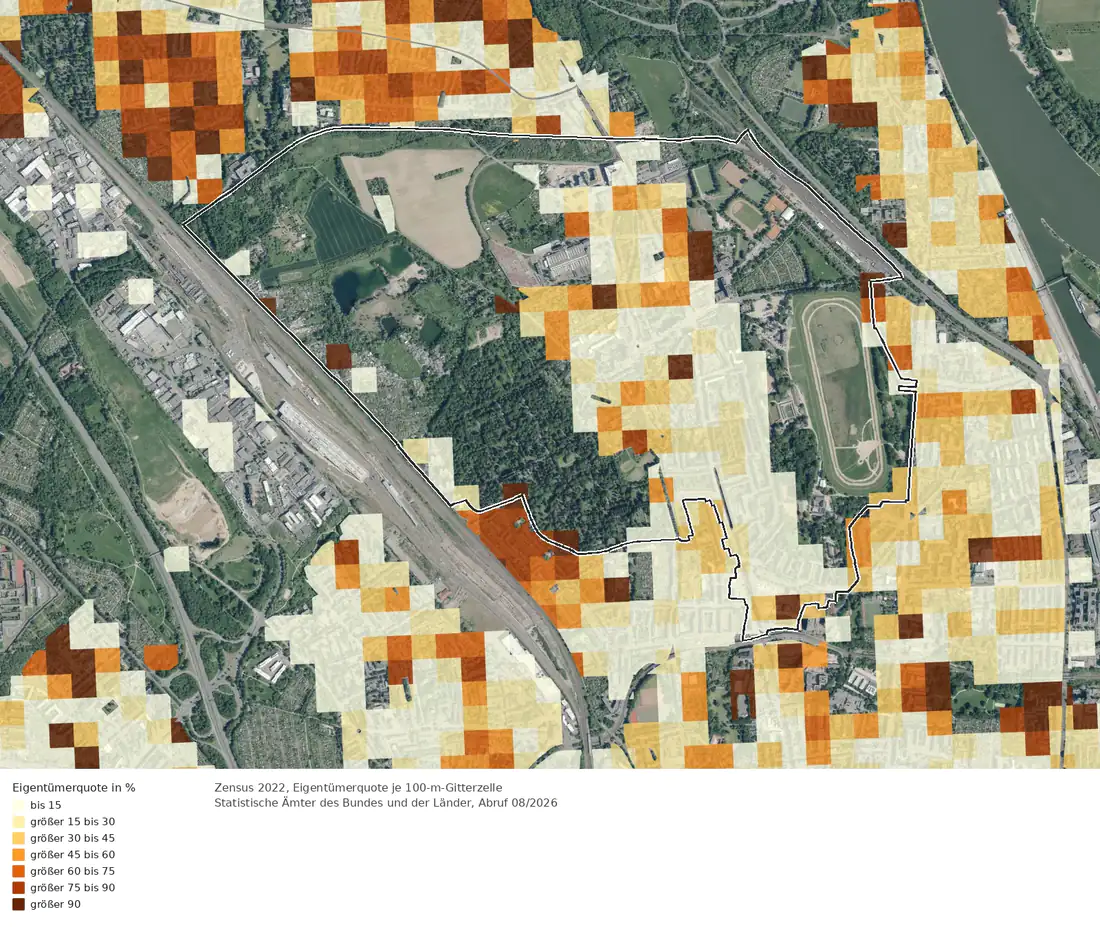Click the 'größer 15 bis 30' legend swatch
The image size is (1100, 927).
point(18,822)
